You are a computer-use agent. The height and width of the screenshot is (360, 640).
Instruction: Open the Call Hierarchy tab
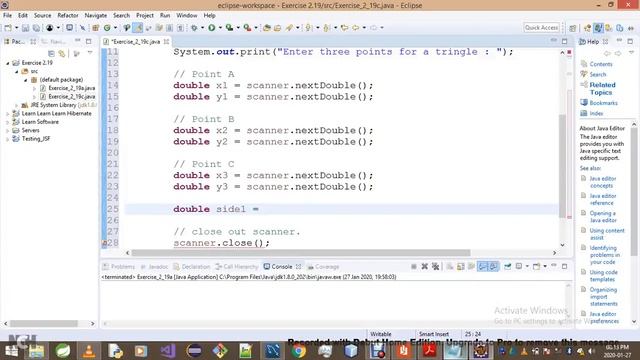(x=237, y=267)
